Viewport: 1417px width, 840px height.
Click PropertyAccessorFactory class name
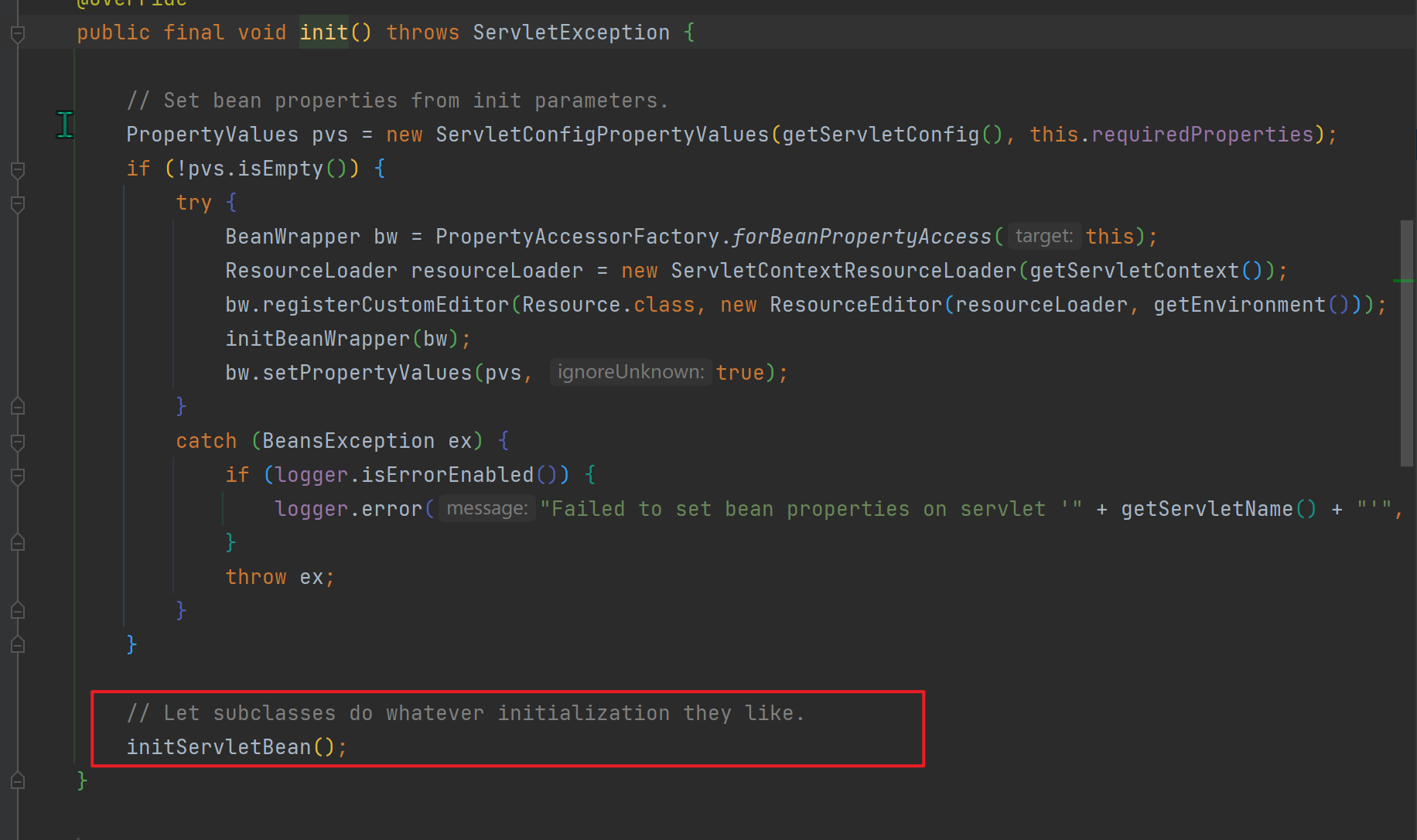(x=577, y=237)
